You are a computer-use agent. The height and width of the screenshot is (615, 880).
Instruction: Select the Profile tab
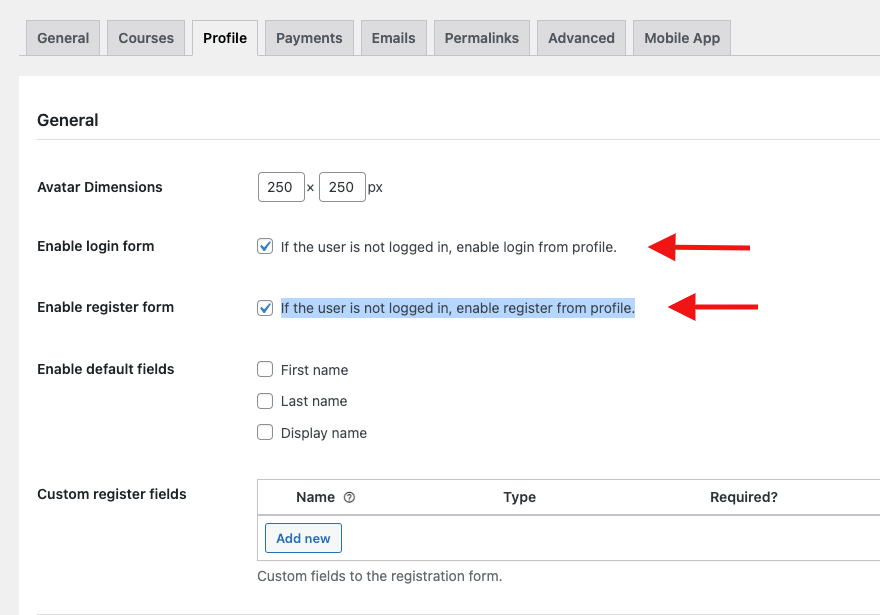pyautogui.click(x=225, y=38)
